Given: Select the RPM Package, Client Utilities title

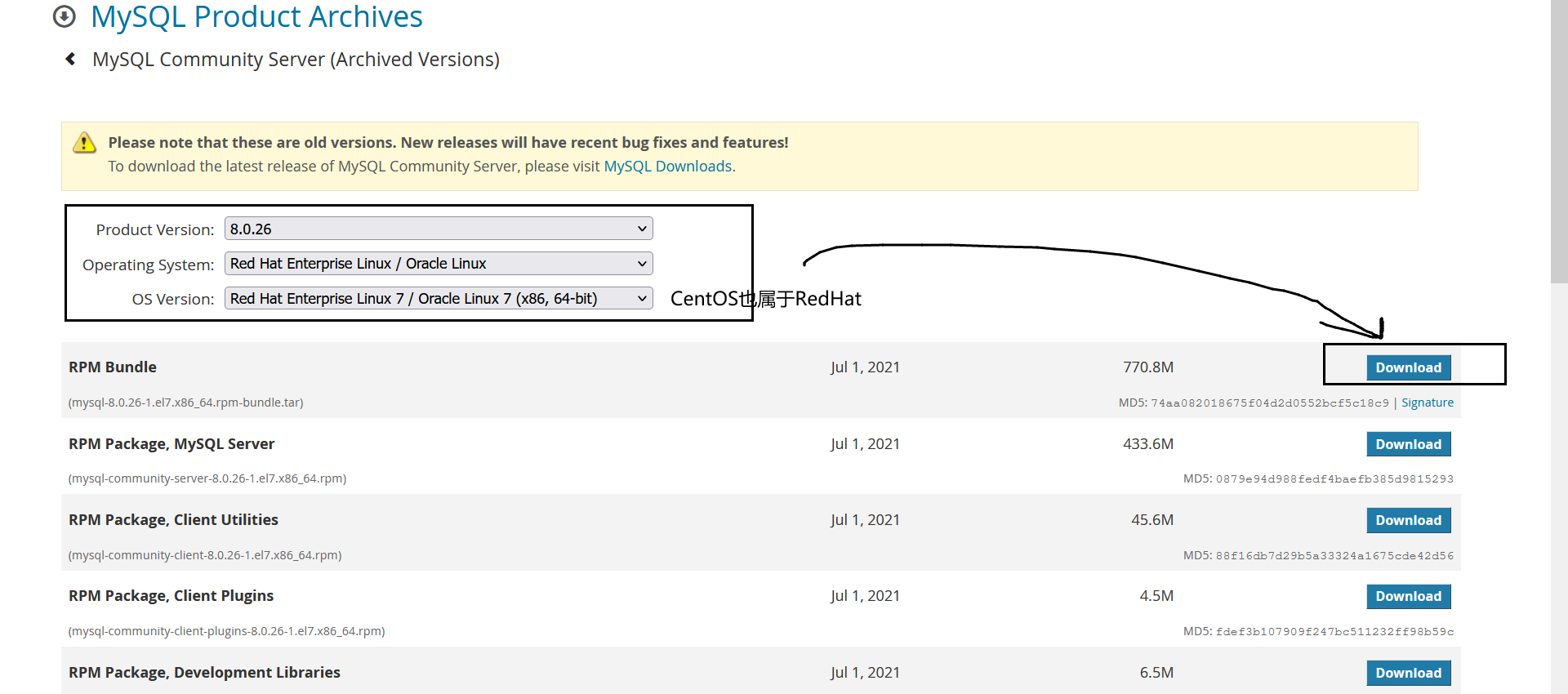Looking at the screenshot, I should pos(173,520).
